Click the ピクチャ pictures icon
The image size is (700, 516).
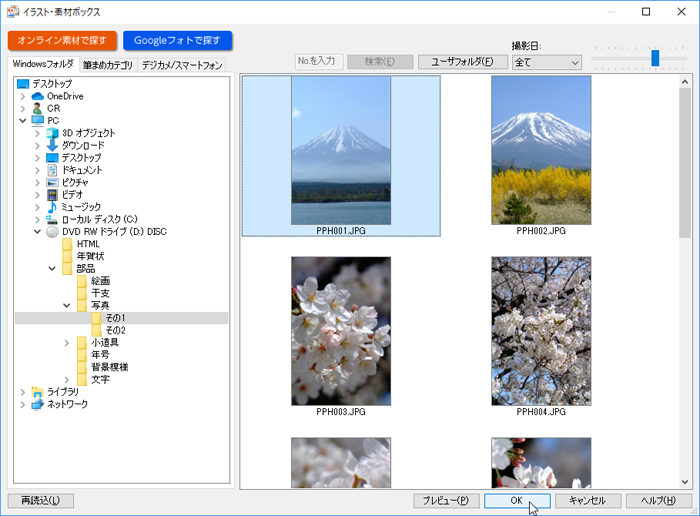[53, 182]
